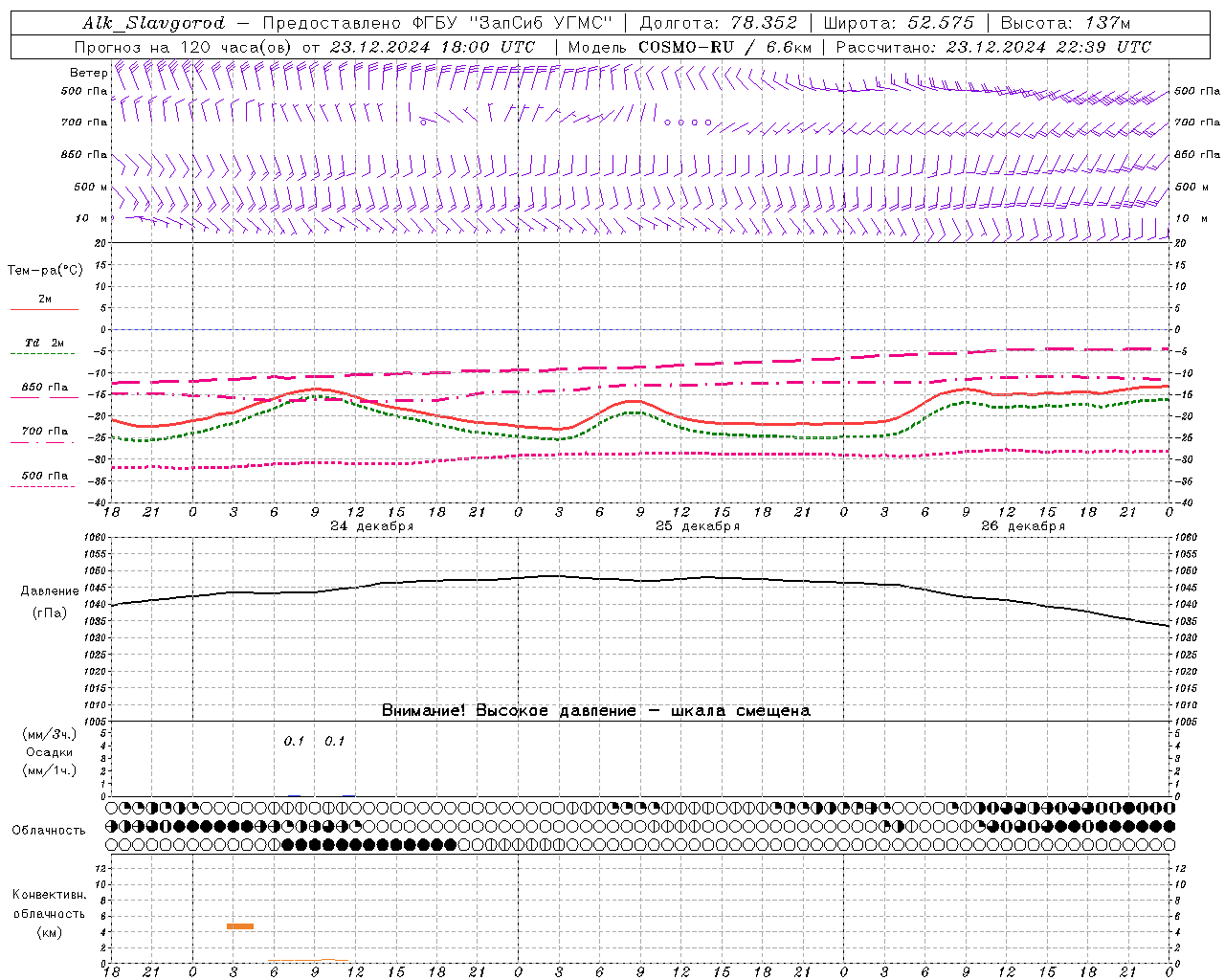Click the second 0.1 precipitation value
The height and width of the screenshot is (980, 1225).
point(334,741)
